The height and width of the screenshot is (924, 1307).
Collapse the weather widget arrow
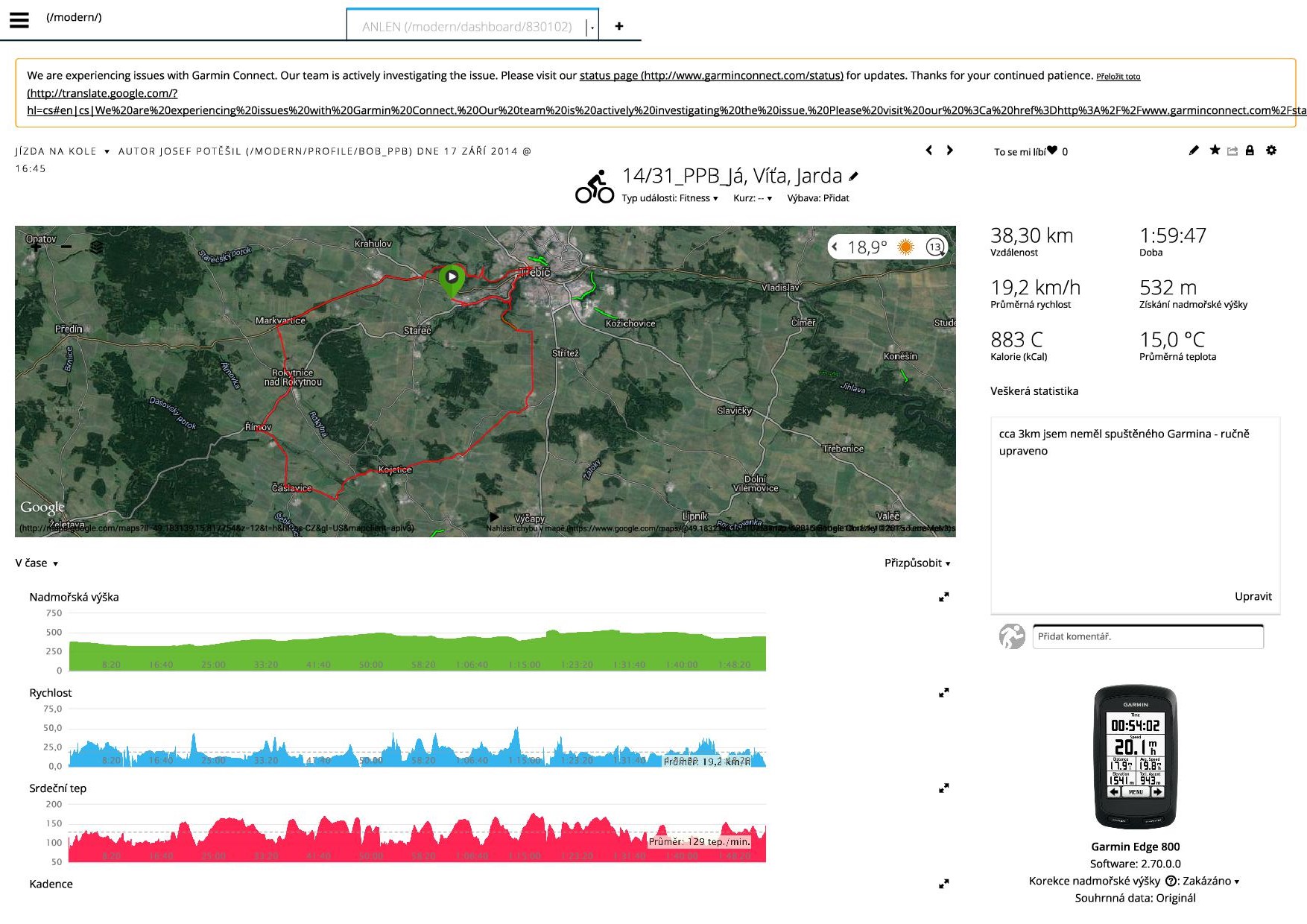coord(835,247)
